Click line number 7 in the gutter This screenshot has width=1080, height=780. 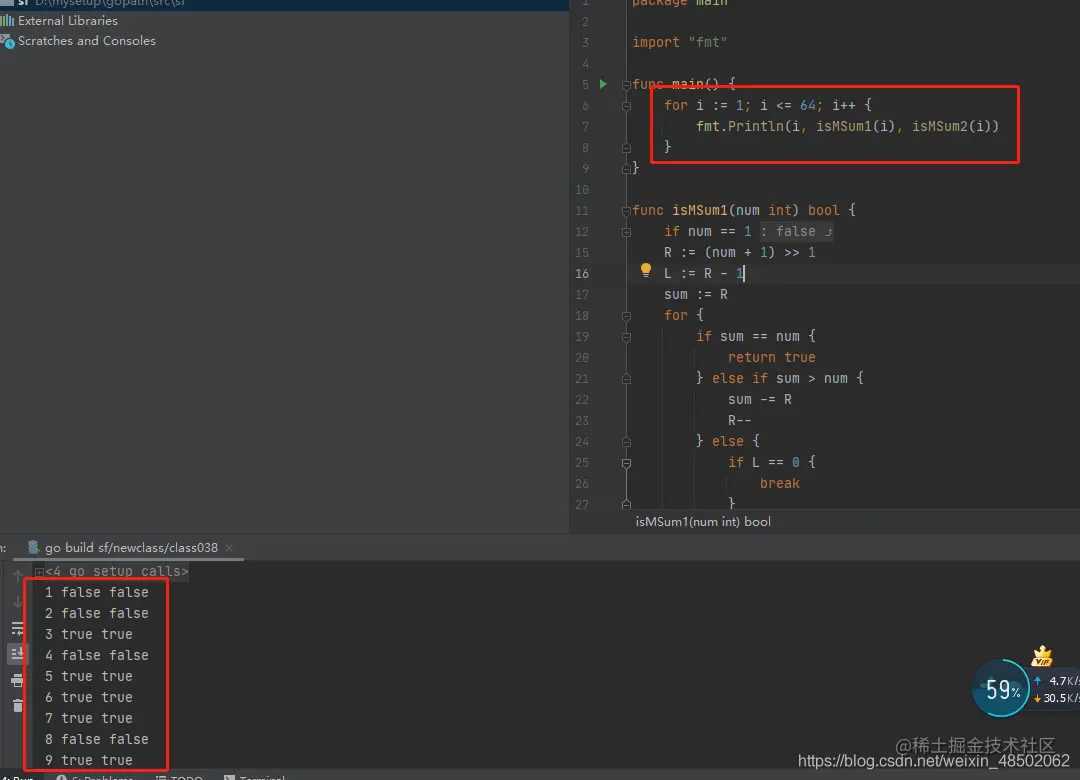tap(585, 127)
